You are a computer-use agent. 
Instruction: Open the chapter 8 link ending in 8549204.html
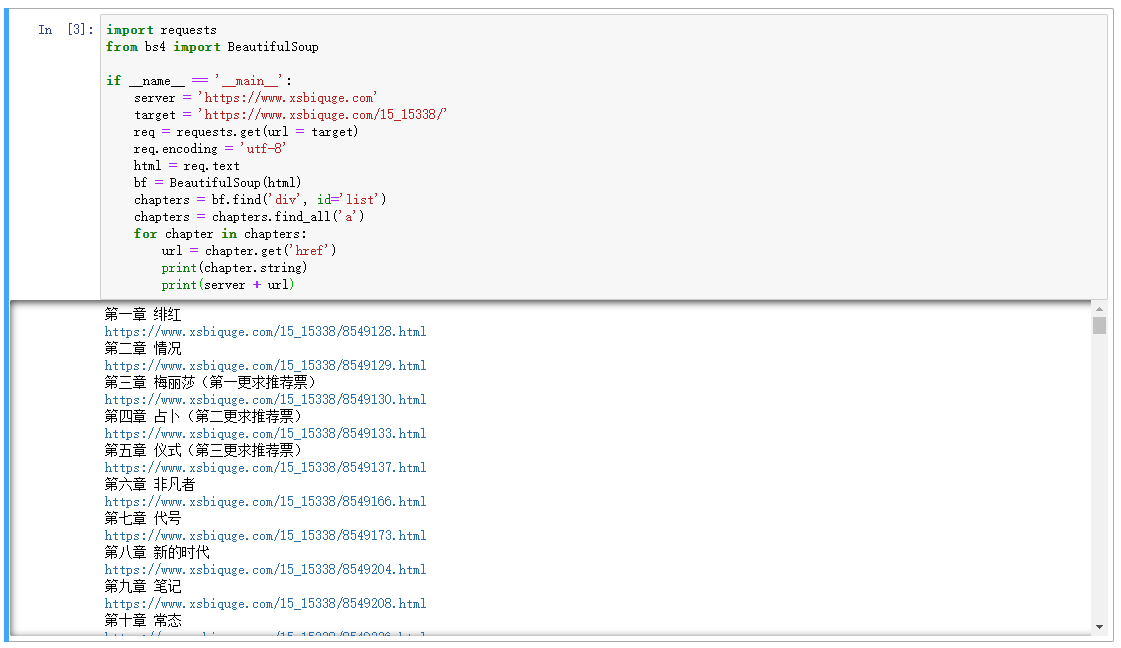pos(265,569)
